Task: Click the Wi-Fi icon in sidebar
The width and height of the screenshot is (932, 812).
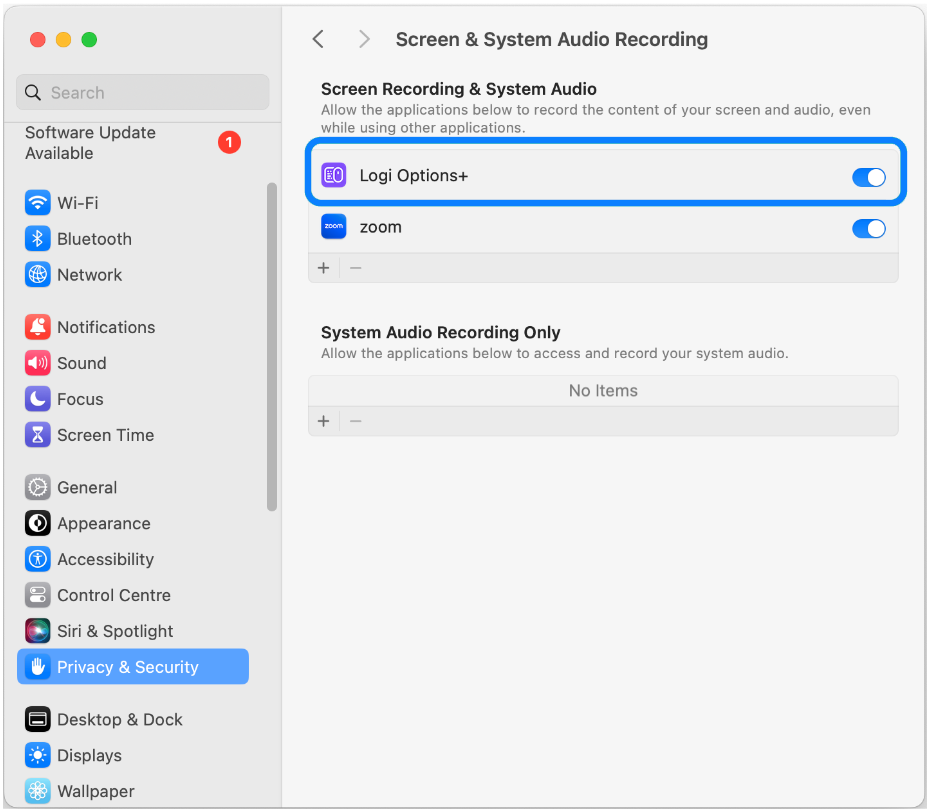Action: coord(38,203)
